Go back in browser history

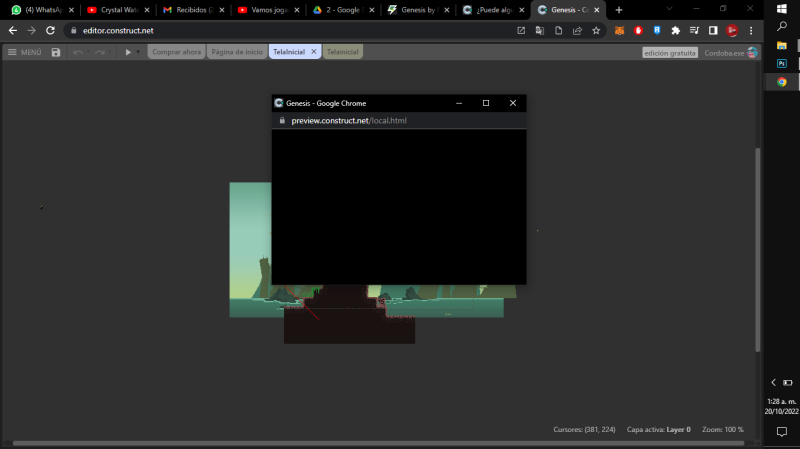click(13, 31)
